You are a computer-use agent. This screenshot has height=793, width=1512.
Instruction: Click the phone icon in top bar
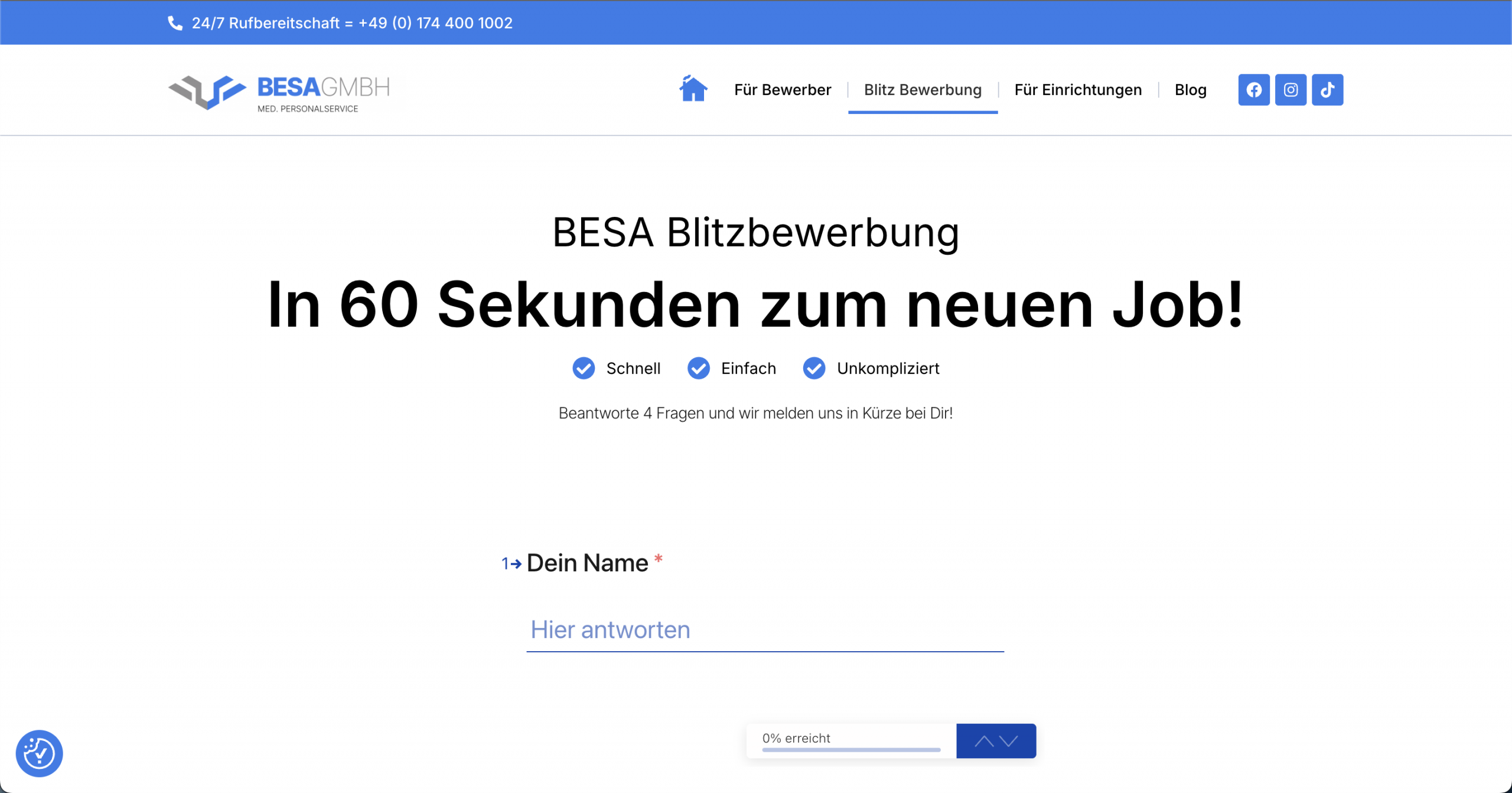pos(175,23)
